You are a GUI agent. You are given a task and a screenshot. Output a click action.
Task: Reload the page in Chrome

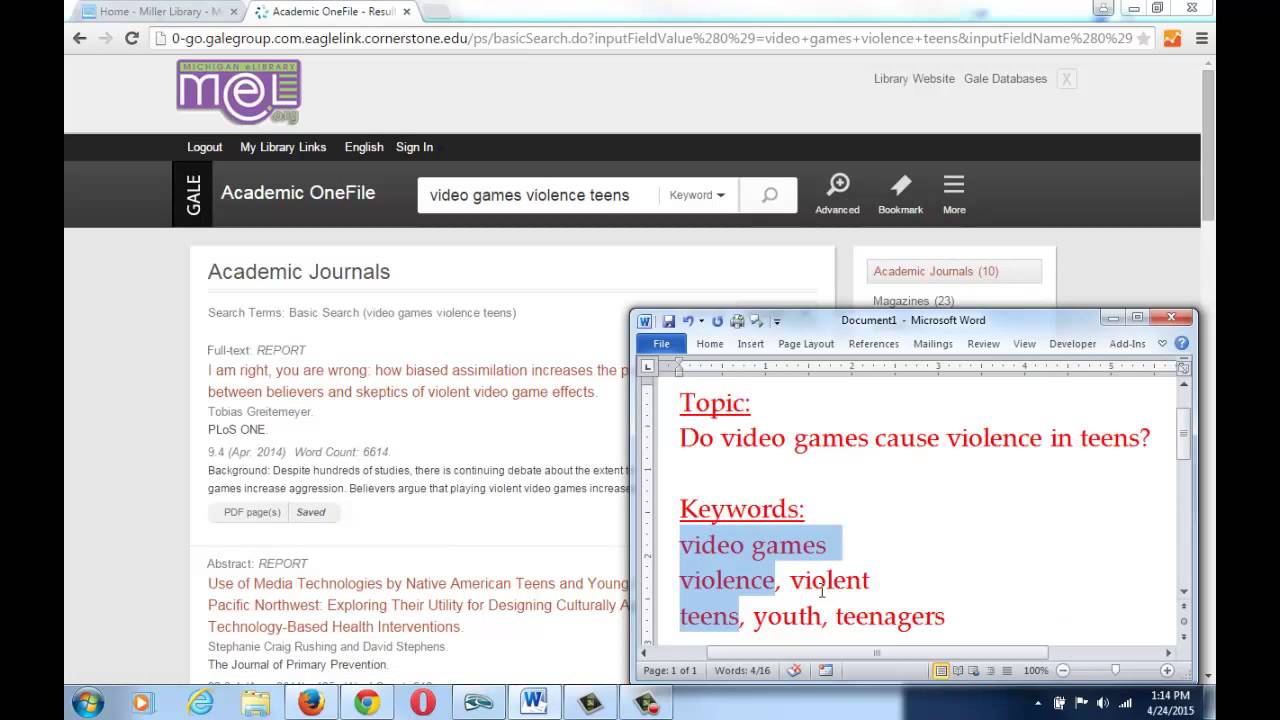tap(131, 38)
